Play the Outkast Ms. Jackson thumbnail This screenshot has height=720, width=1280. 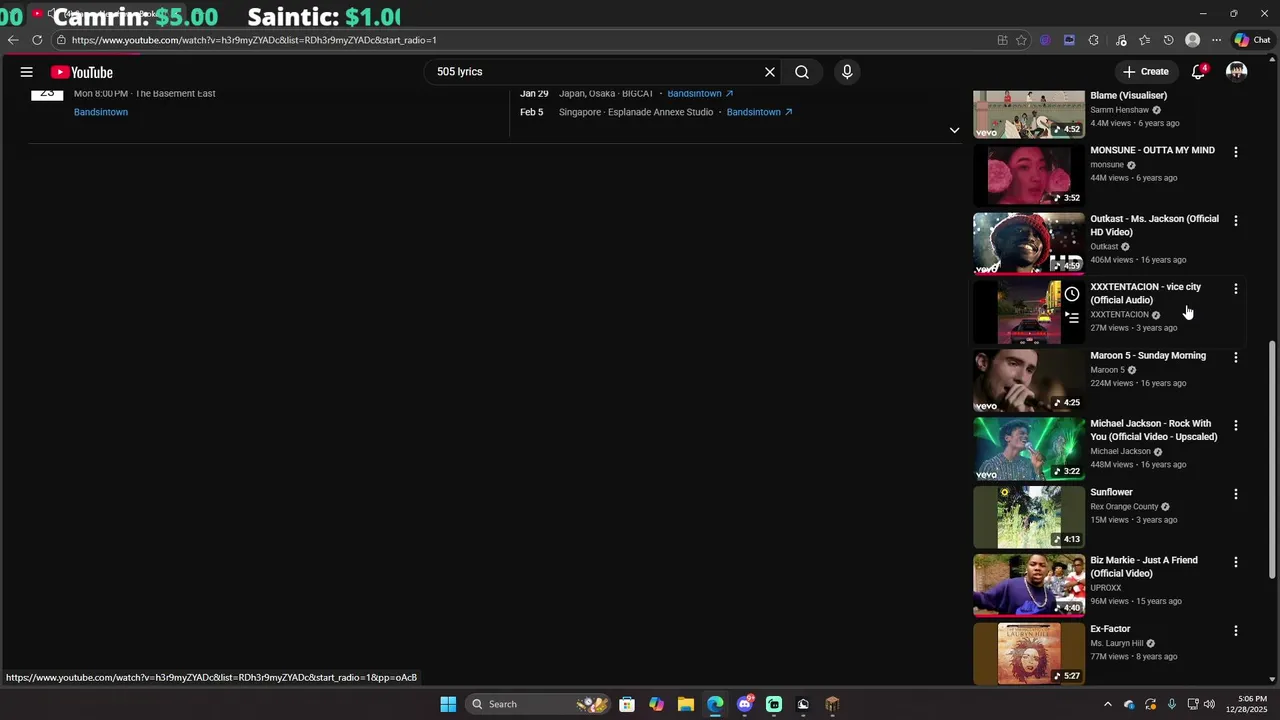pos(1029,243)
